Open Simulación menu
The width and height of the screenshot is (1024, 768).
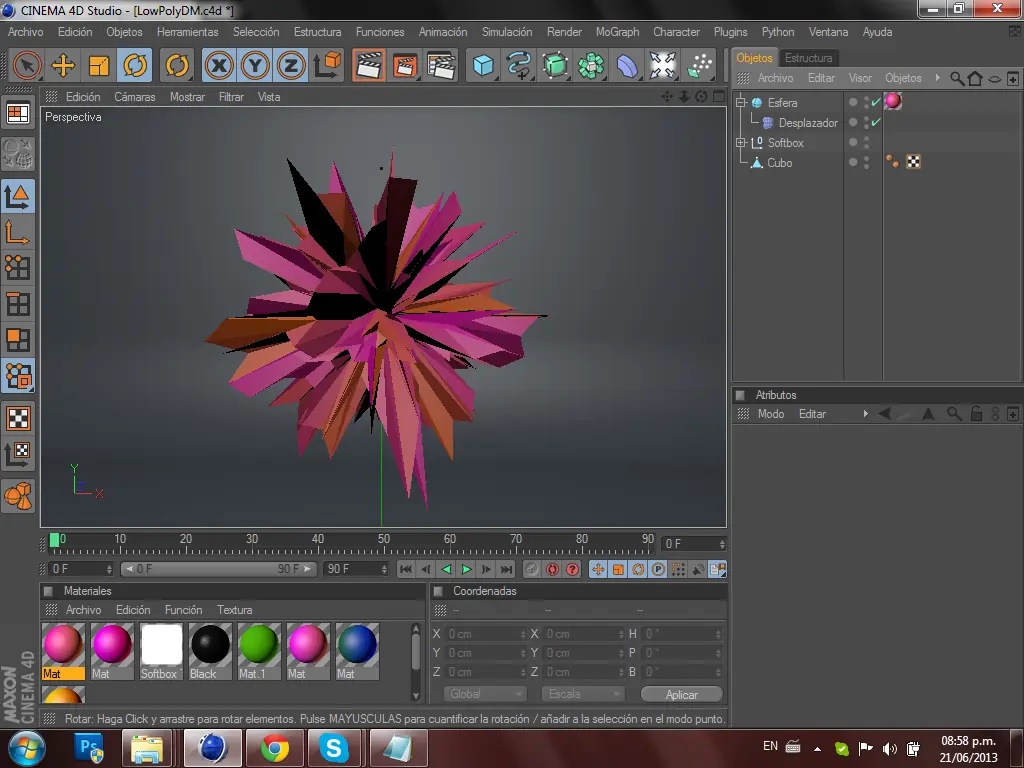pyautogui.click(x=507, y=31)
